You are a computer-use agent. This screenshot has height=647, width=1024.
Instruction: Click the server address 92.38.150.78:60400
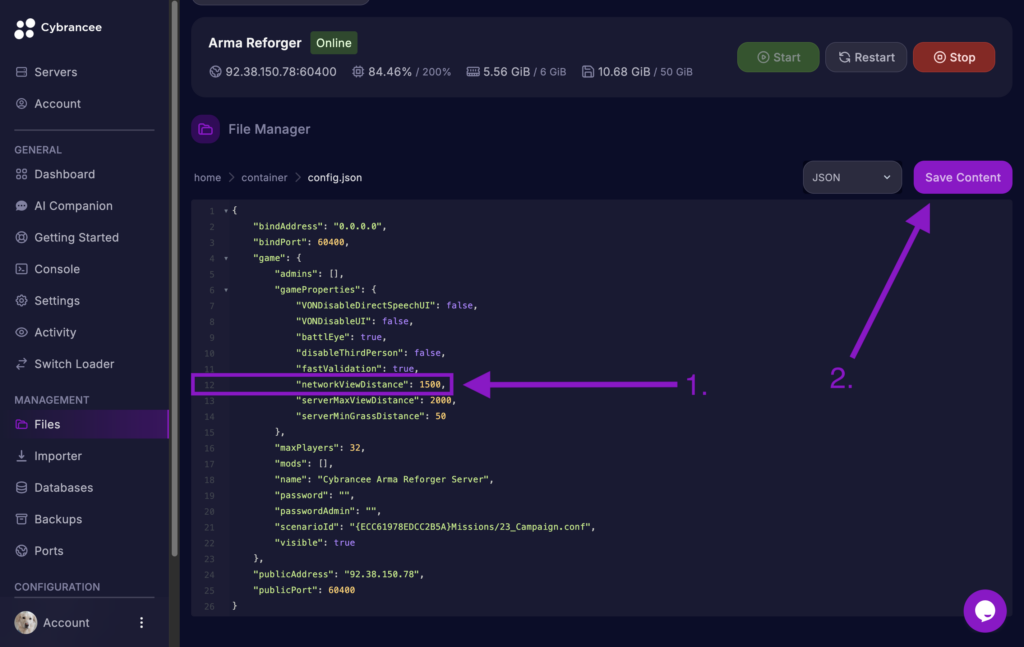click(x=281, y=72)
